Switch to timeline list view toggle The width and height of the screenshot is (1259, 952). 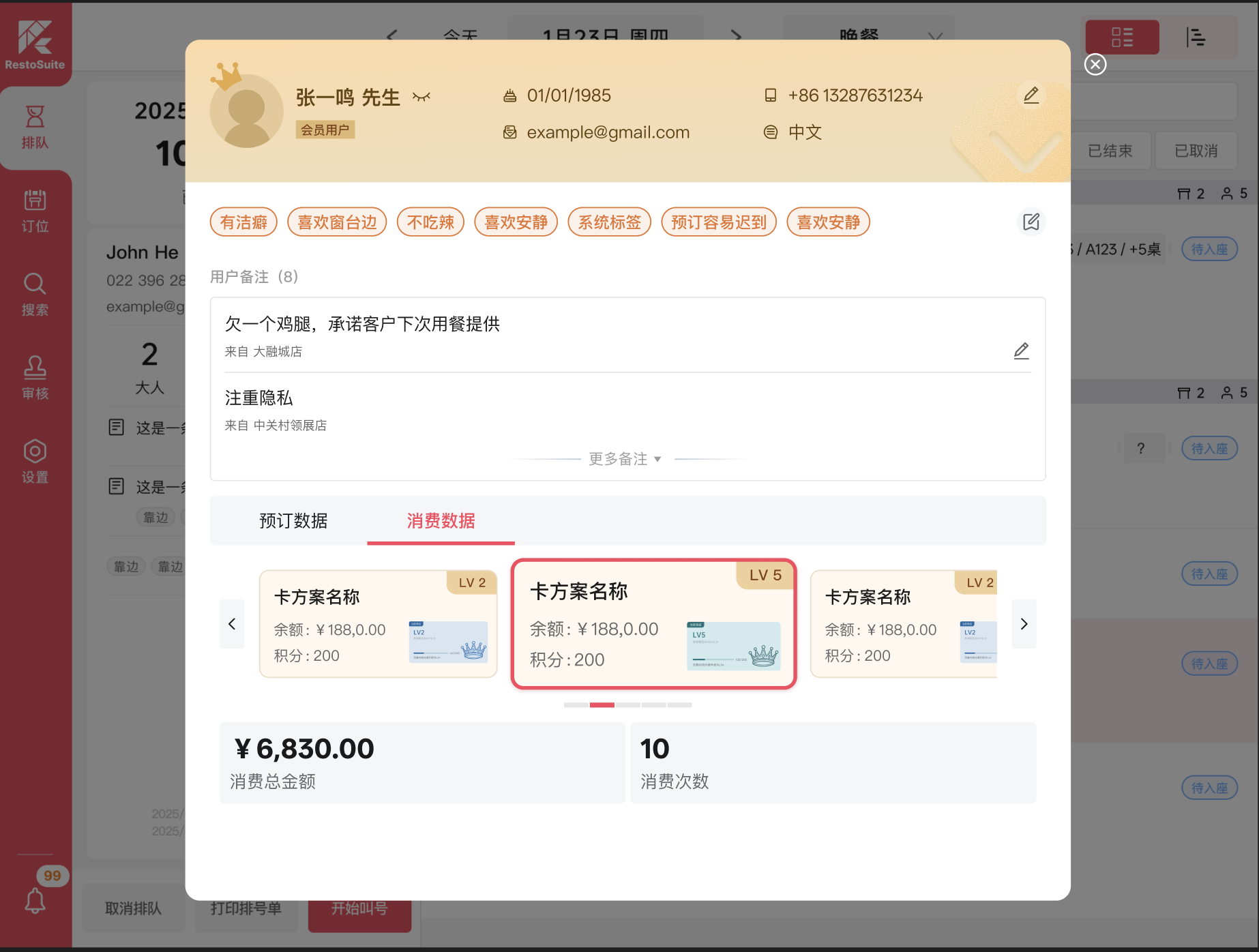pyautogui.click(x=1196, y=37)
